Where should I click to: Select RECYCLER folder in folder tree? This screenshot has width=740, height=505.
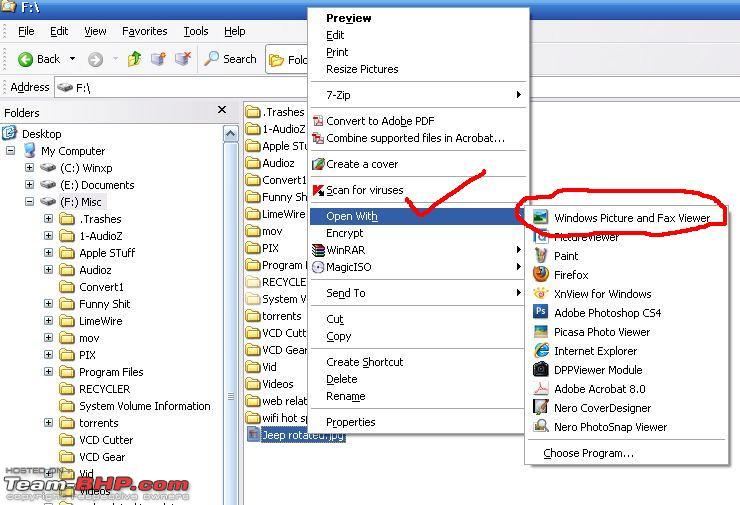coord(104,389)
